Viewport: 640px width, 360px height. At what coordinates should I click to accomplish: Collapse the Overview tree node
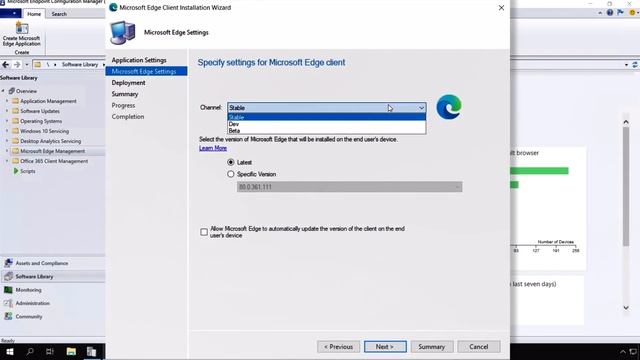(x=3, y=91)
